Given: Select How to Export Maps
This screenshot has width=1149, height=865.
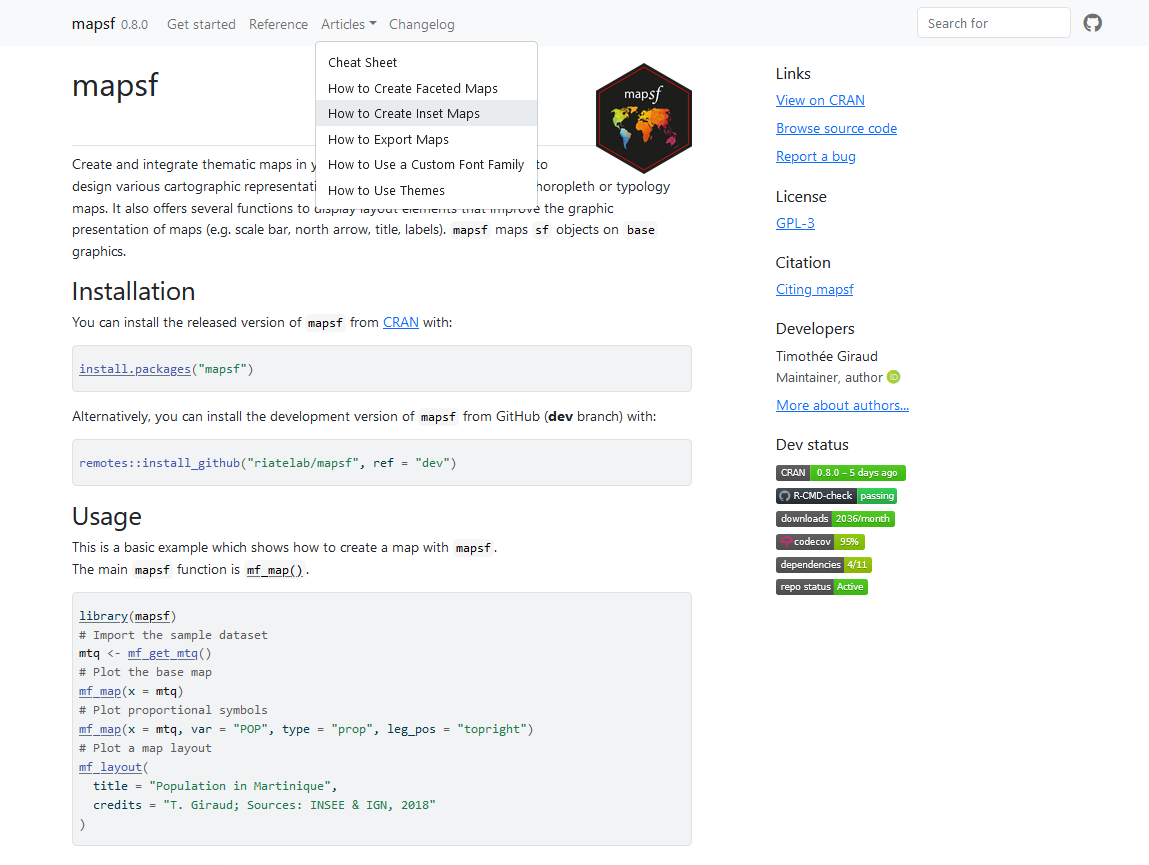Looking at the screenshot, I should (x=388, y=140).
